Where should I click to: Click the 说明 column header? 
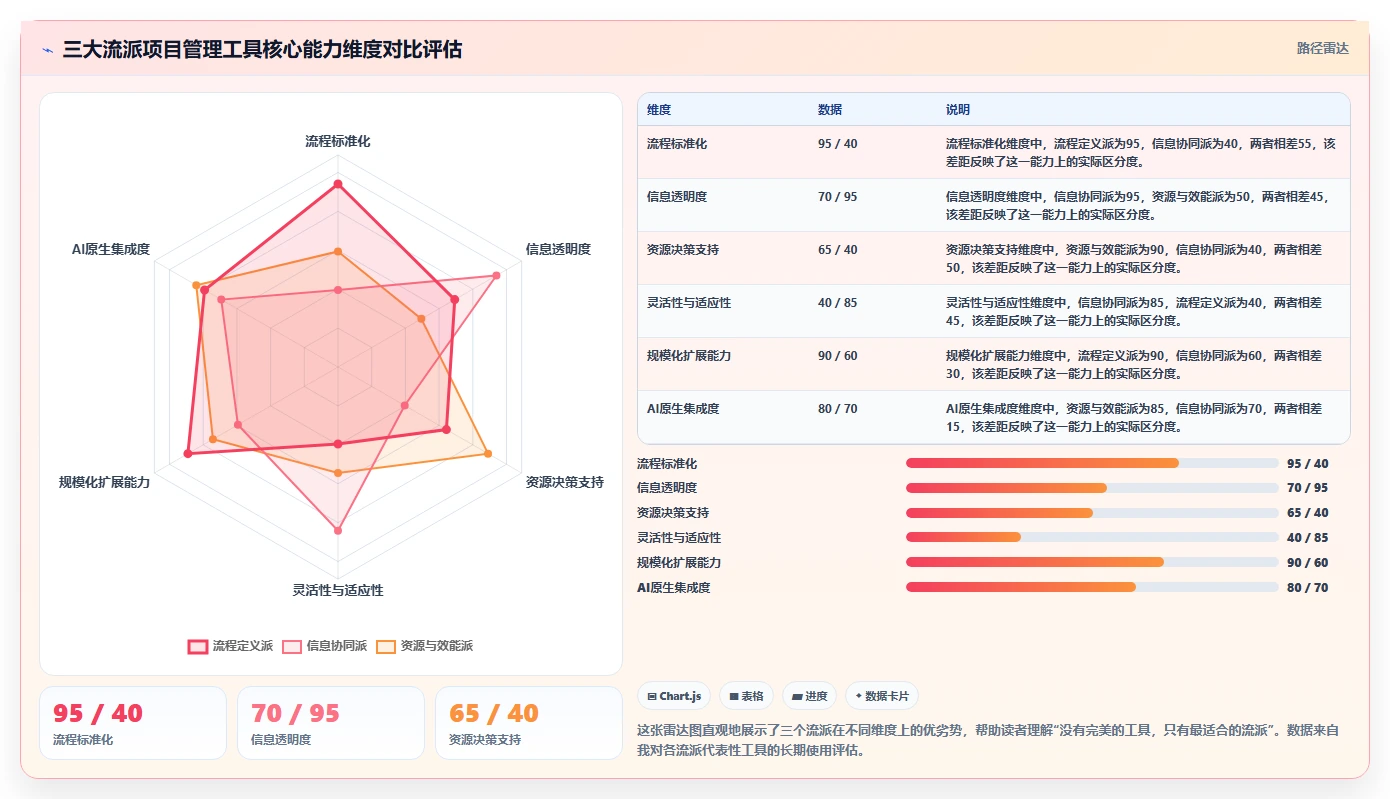958,110
